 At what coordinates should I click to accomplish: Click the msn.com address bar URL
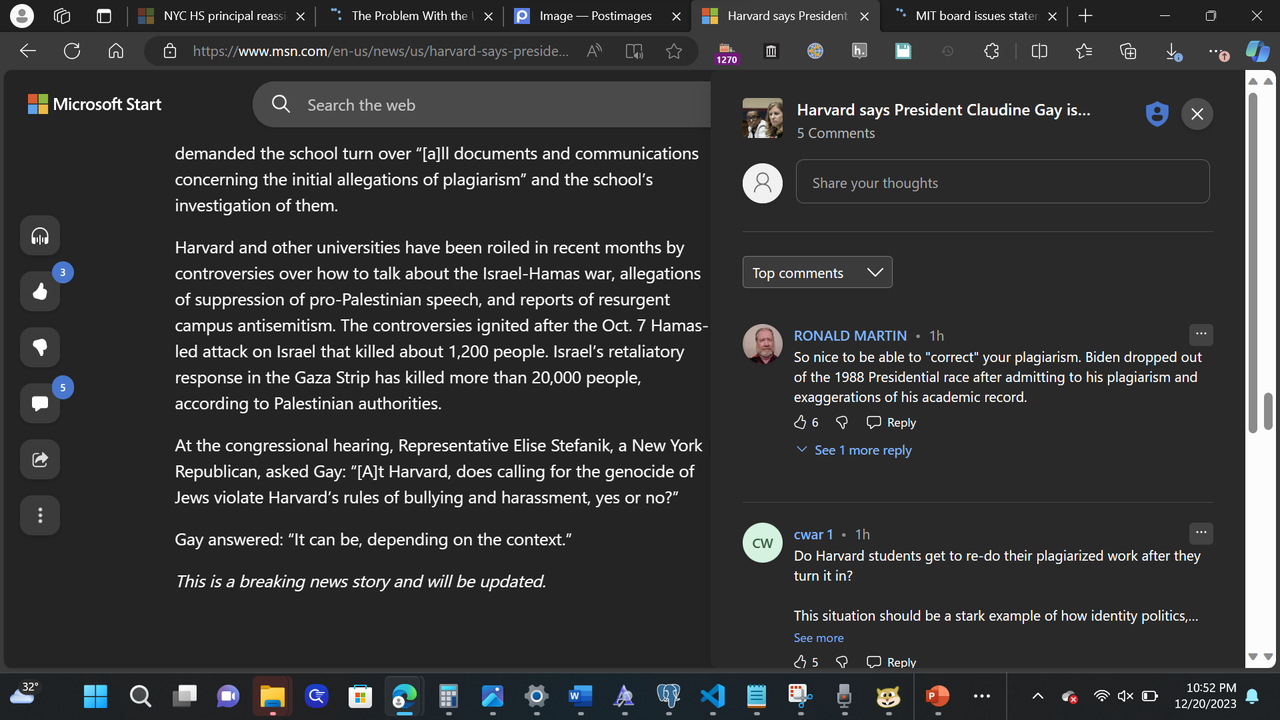pos(381,52)
